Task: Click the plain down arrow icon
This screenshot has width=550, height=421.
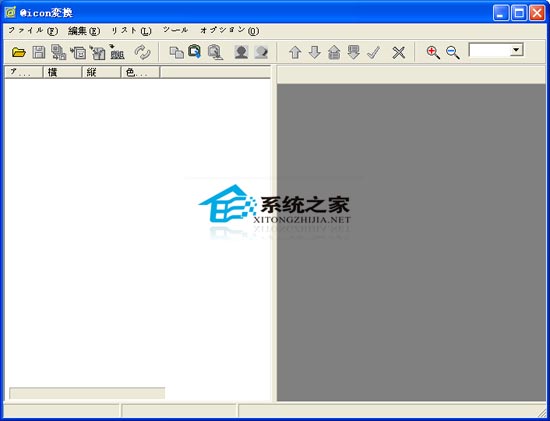Action: pyautogui.click(x=315, y=53)
